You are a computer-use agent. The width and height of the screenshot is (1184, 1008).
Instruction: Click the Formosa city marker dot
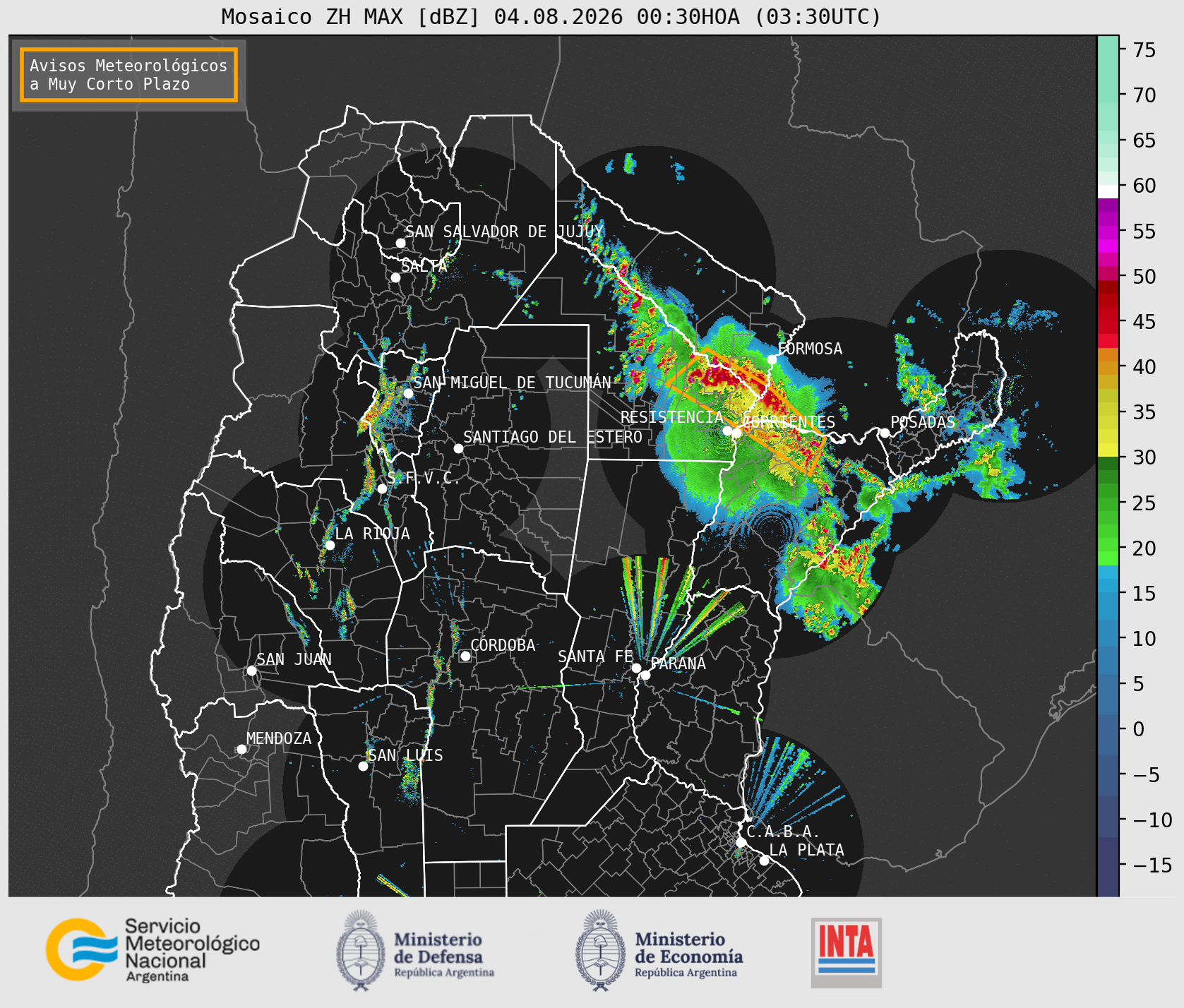coord(772,359)
